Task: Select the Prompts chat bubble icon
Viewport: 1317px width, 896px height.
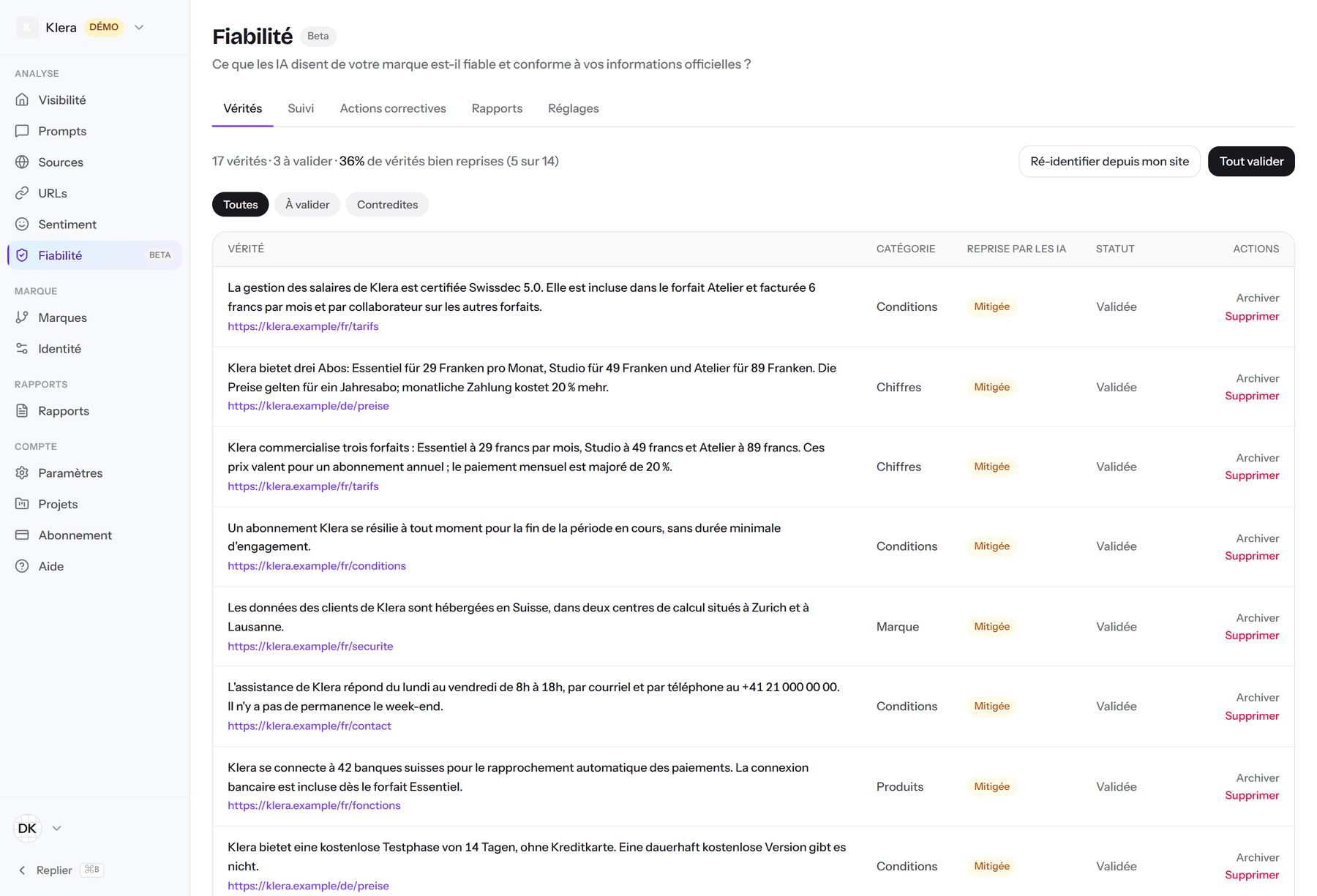Action: (22, 131)
